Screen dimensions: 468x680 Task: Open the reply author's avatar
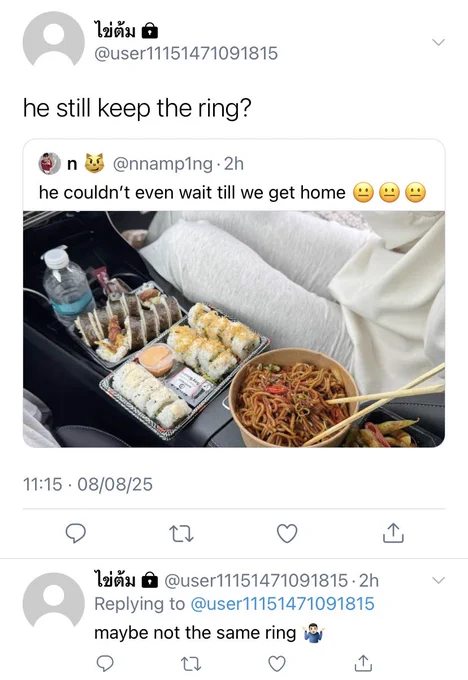click(x=54, y=601)
